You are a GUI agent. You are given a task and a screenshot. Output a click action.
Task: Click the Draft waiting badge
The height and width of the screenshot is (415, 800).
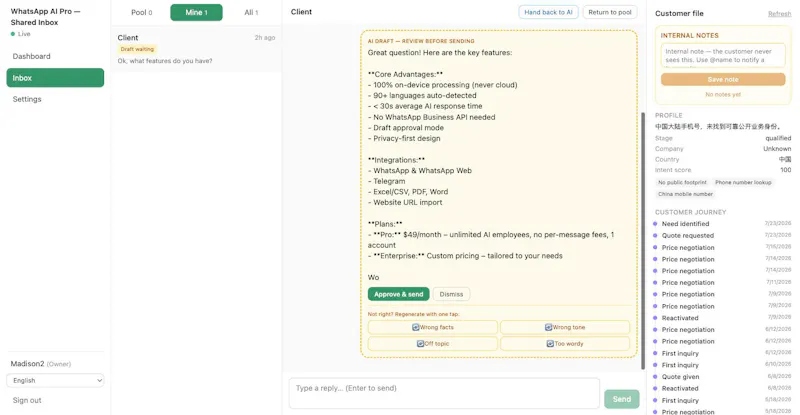click(x=137, y=49)
